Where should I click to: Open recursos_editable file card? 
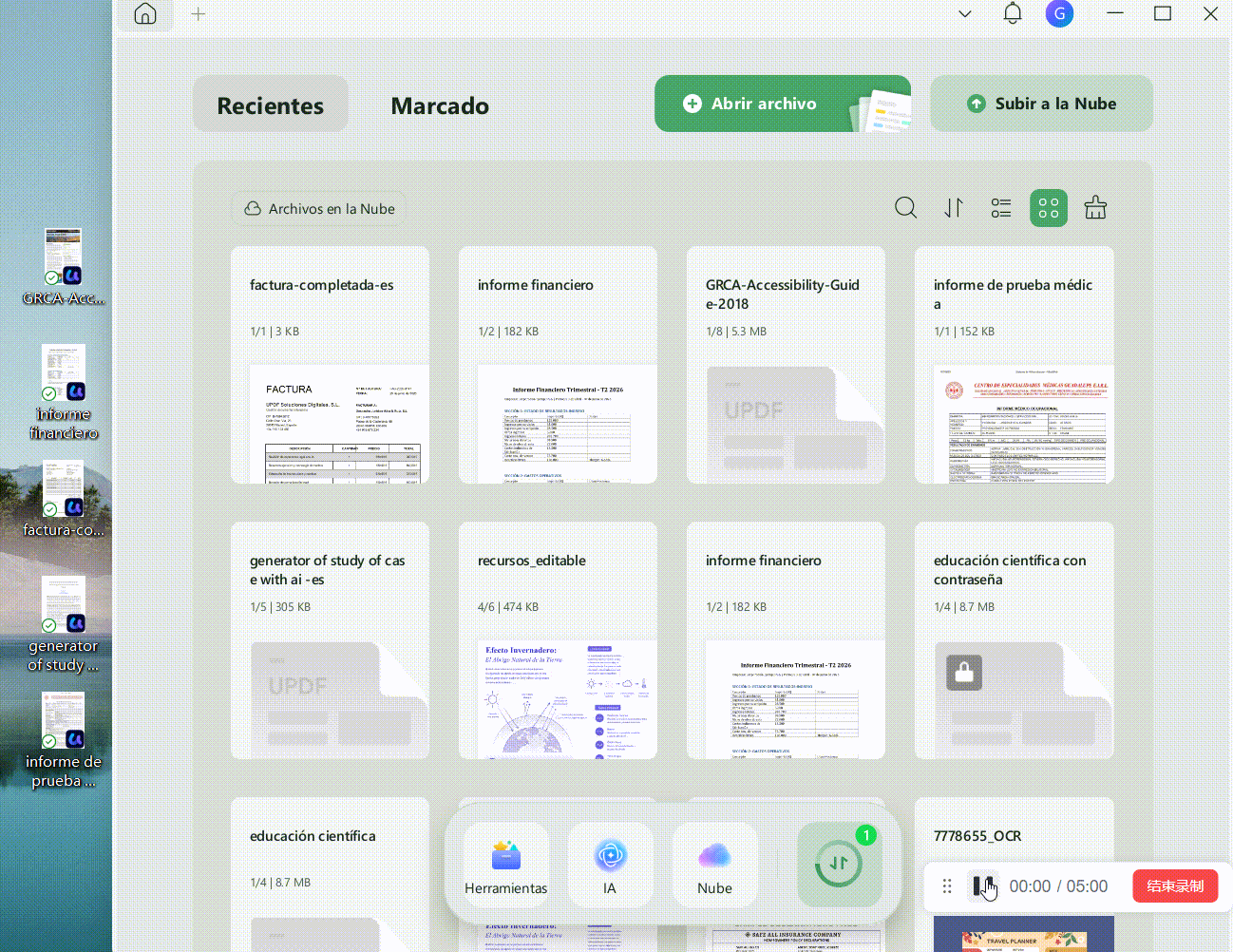coord(559,640)
